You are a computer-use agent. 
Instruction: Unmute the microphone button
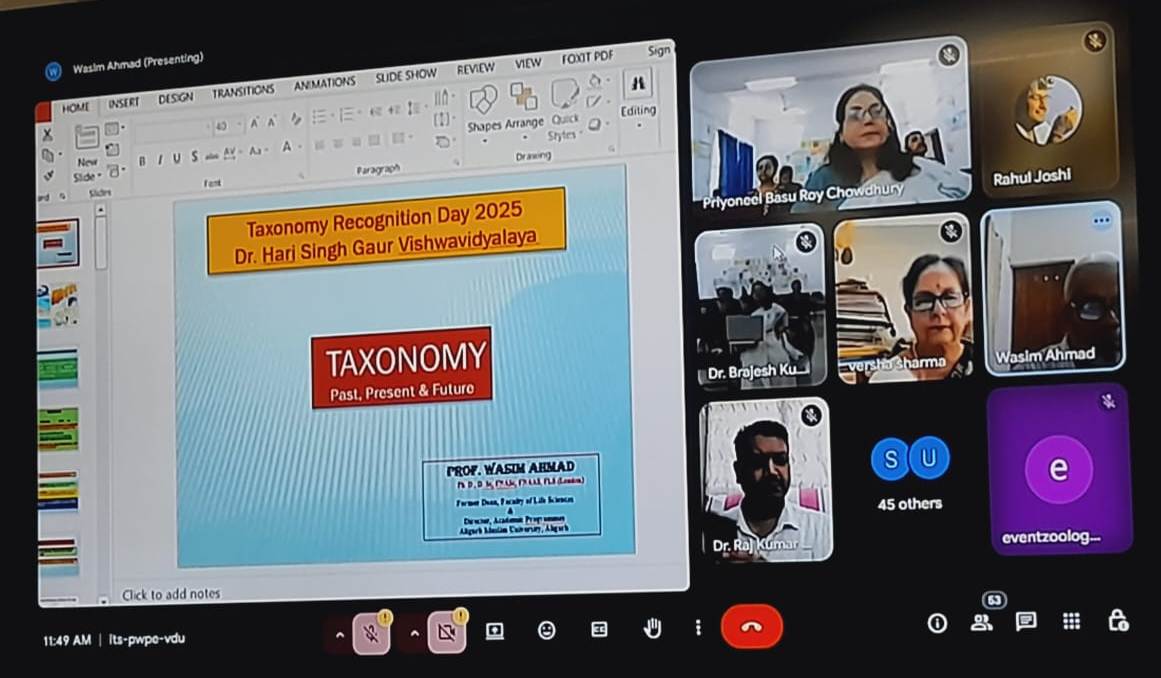[x=371, y=634]
